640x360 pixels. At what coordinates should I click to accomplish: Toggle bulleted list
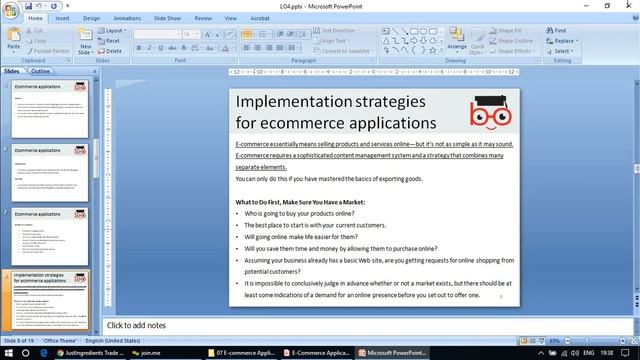(247, 35)
